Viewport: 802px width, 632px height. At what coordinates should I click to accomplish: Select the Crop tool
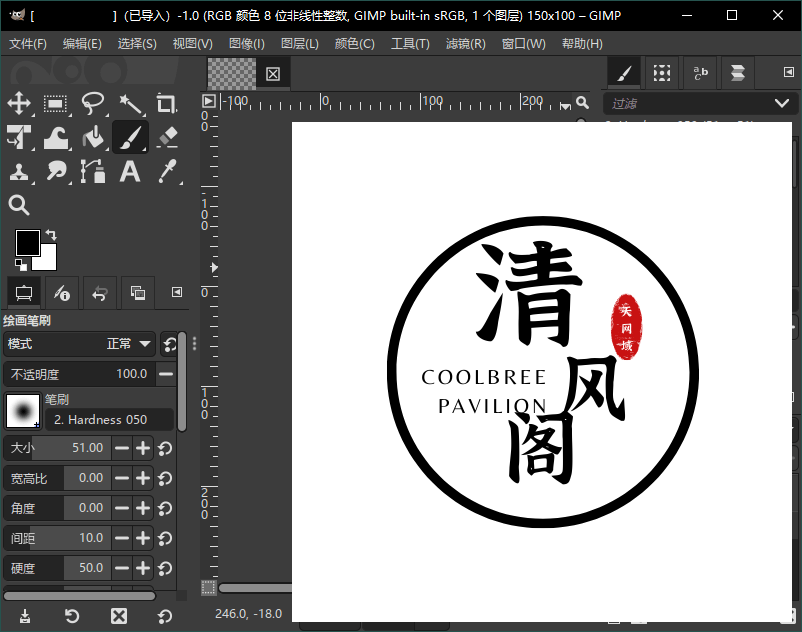(x=166, y=104)
